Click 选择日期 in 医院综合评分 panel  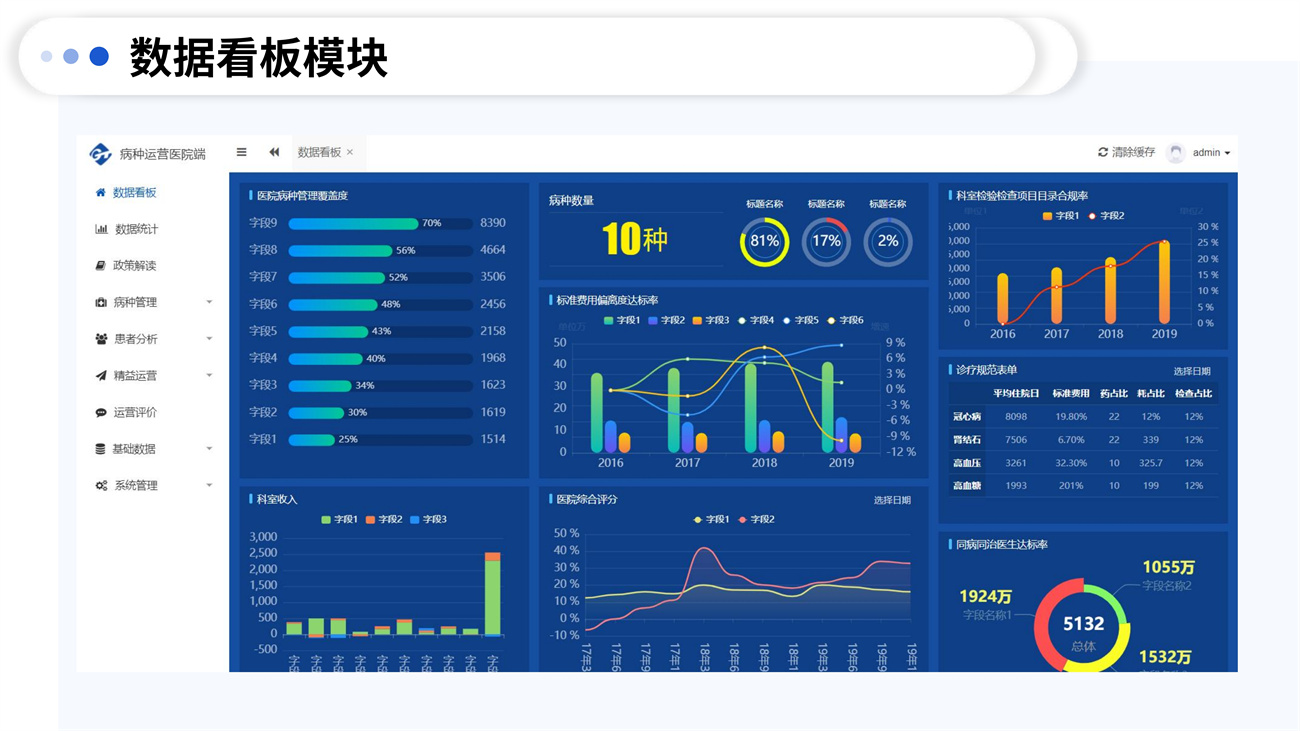tap(892, 500)
